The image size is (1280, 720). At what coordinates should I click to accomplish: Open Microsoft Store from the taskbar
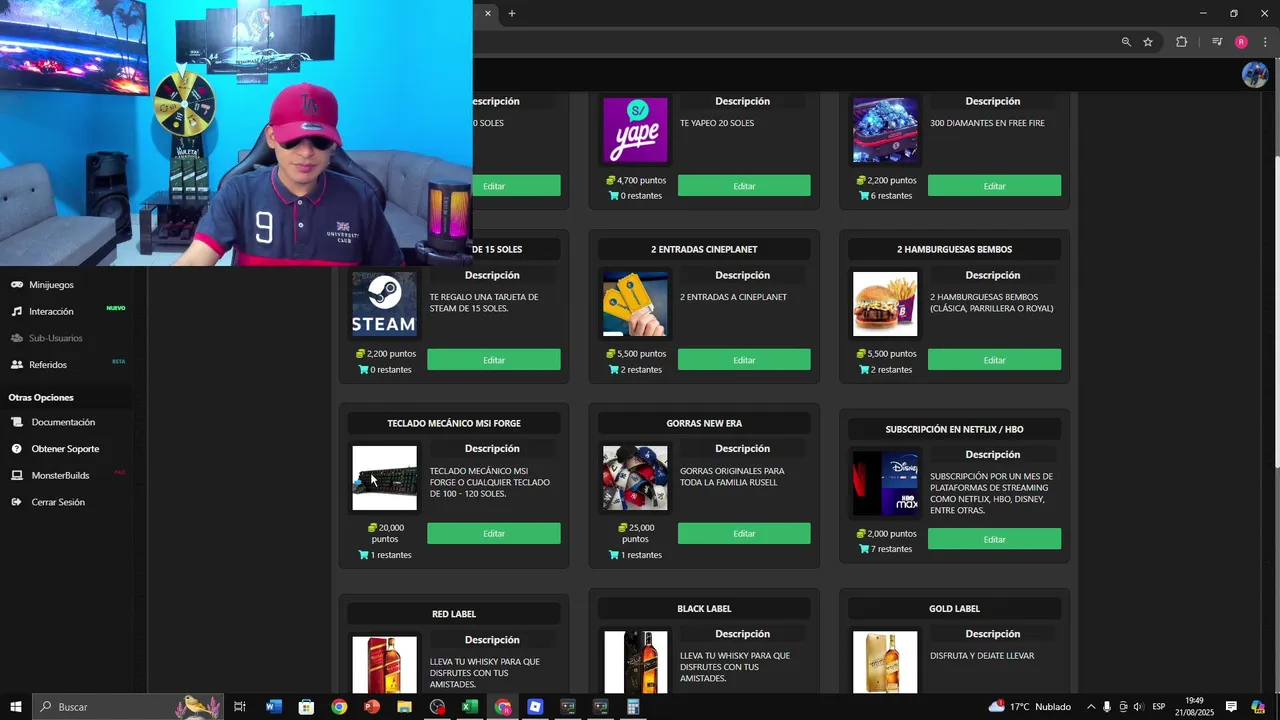pos(306,707)
